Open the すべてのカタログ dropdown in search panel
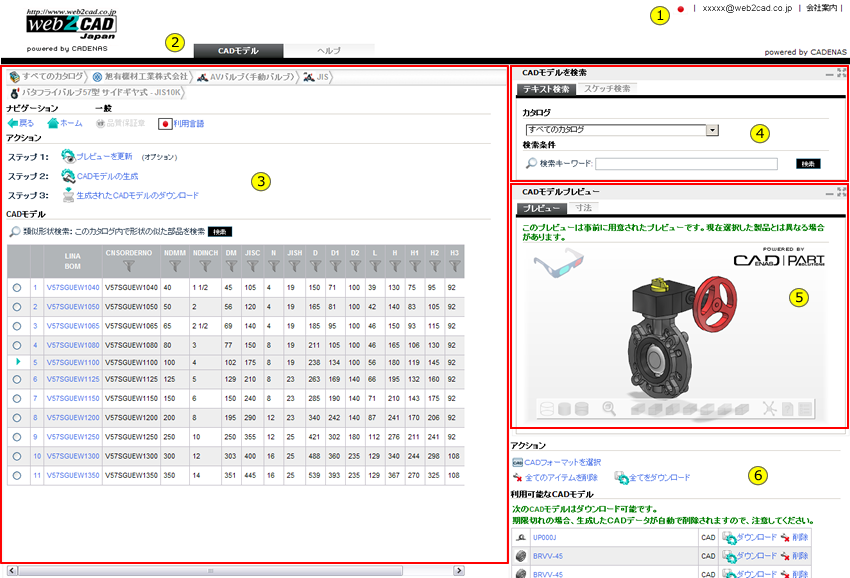Viewport: 850px width, 578px height. pos(711,129)
